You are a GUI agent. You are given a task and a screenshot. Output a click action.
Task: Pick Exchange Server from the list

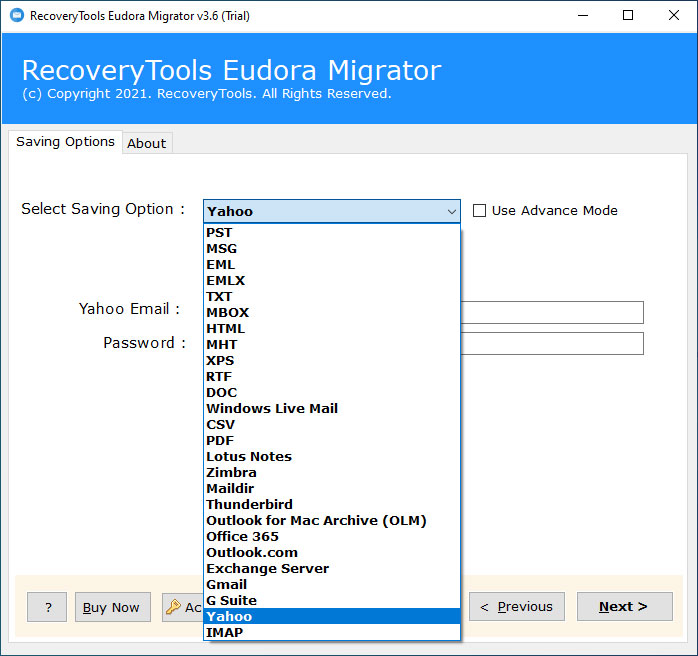coord(332,569)
